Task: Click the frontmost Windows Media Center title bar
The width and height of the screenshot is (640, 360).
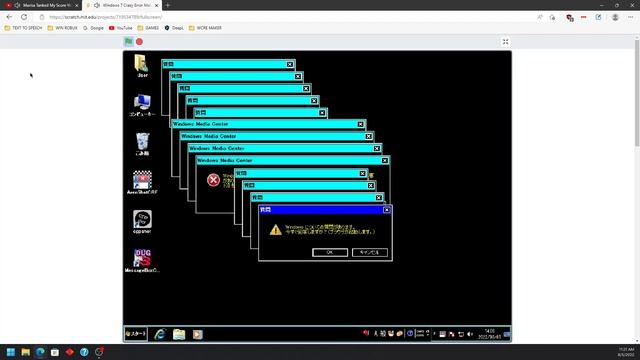Action: [292, 160]
